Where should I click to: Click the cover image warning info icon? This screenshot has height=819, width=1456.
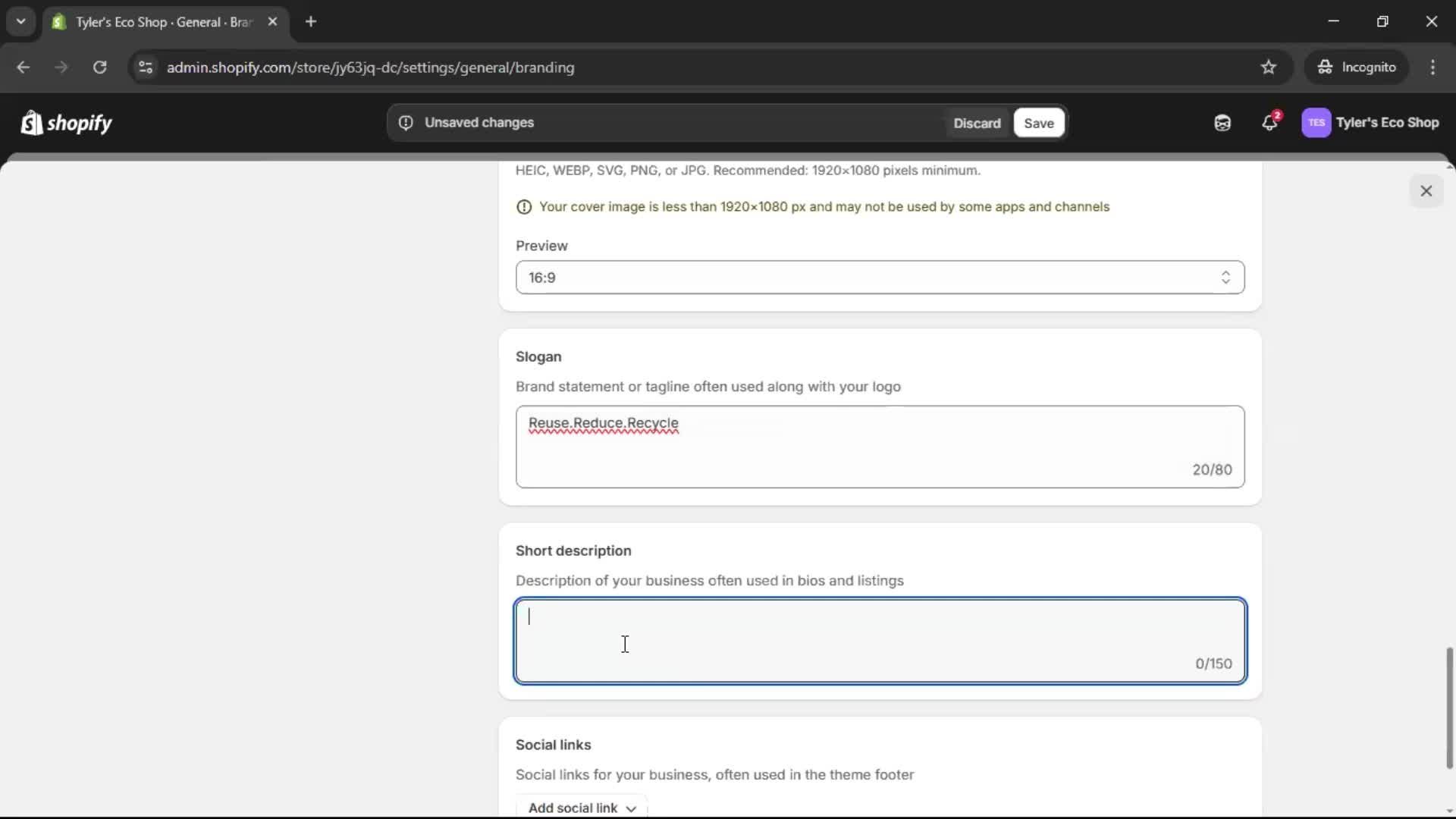point(524,206)
